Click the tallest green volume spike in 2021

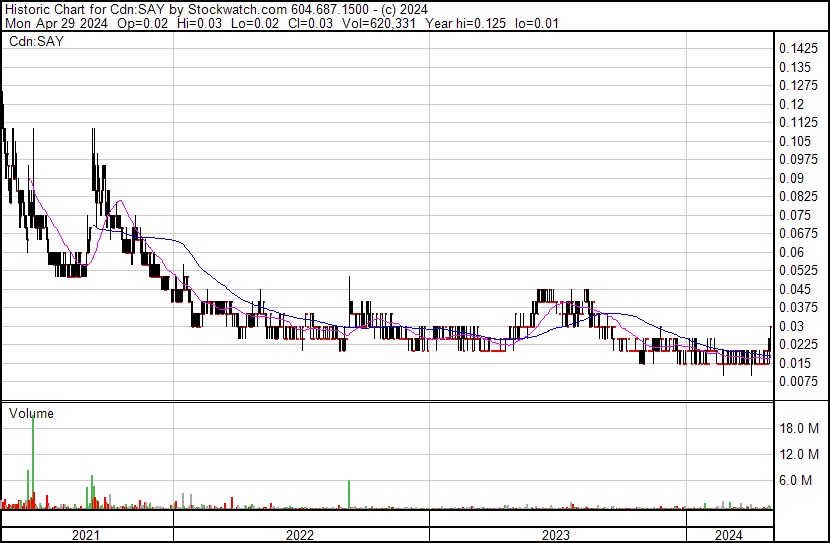[x=33, y=462]
